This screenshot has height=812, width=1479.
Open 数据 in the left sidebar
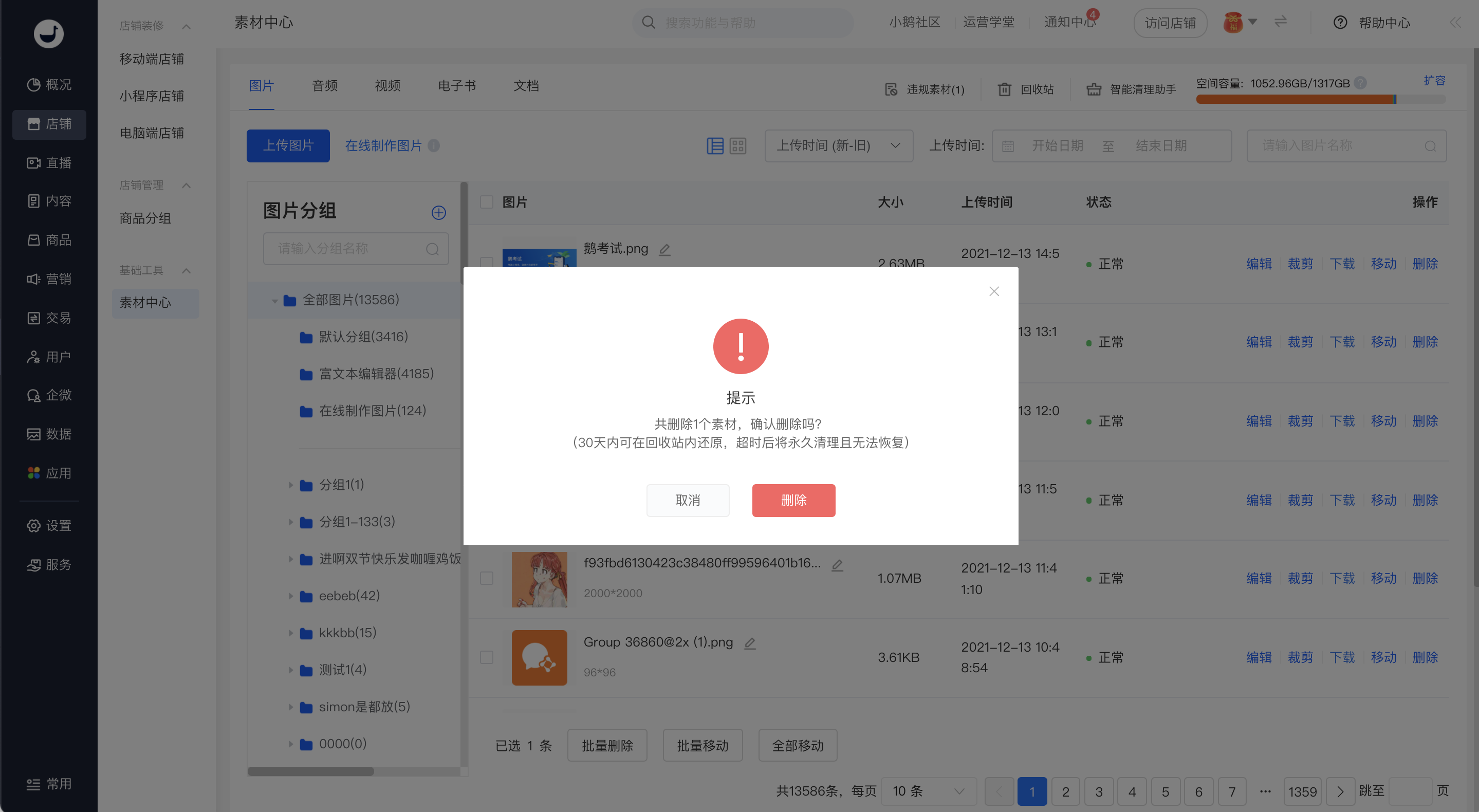tap(49, 434)
